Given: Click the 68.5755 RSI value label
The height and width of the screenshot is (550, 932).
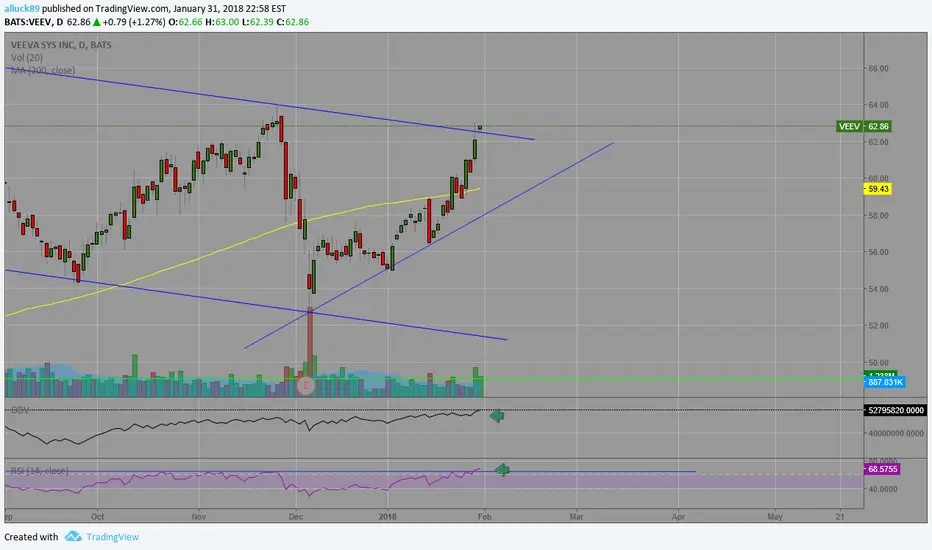Looking at the screenshot, I should (882, 469).
